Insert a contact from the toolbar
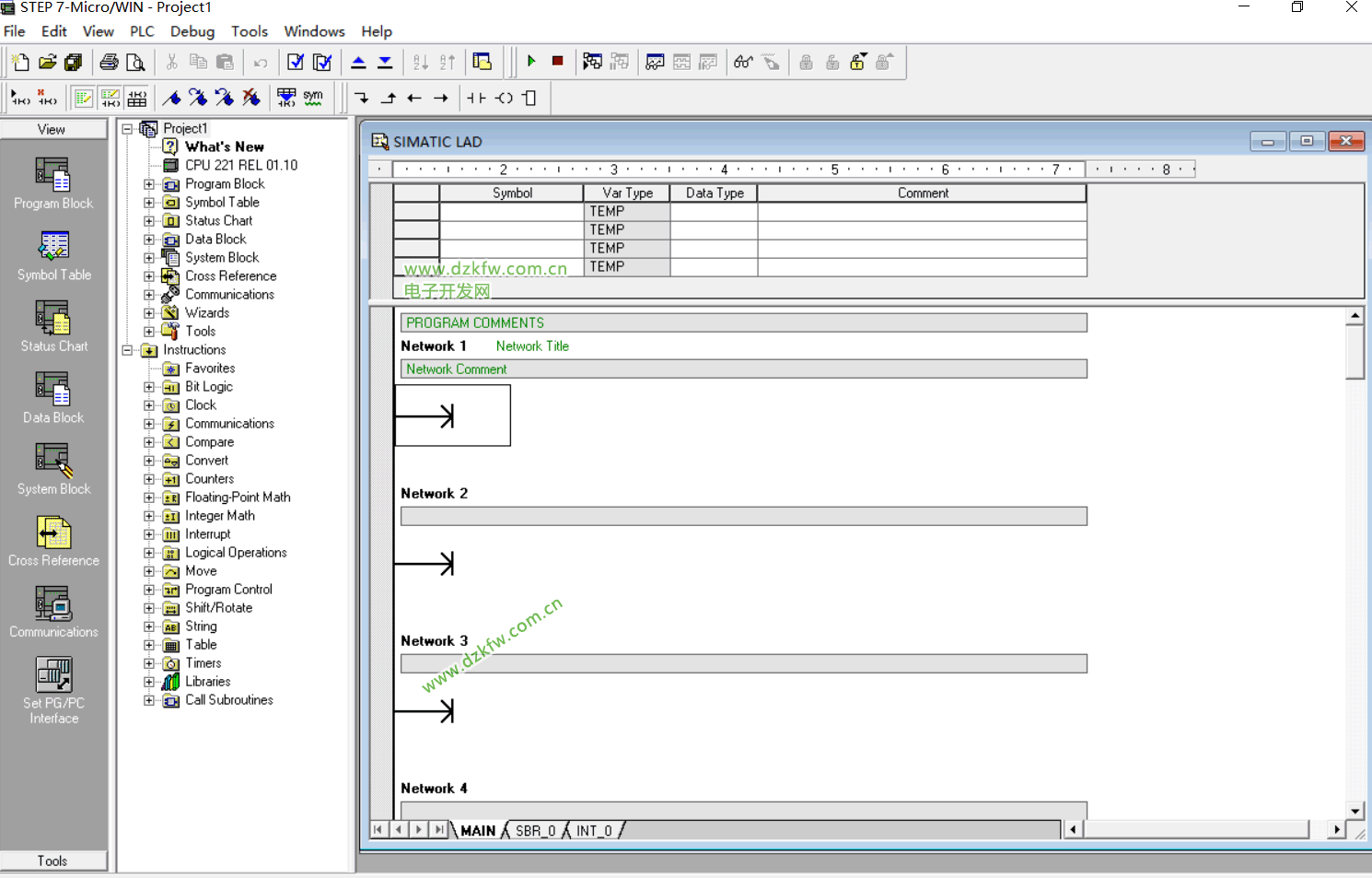The width and height of the screenshot is (1372, 878). (x=475, y=98)
